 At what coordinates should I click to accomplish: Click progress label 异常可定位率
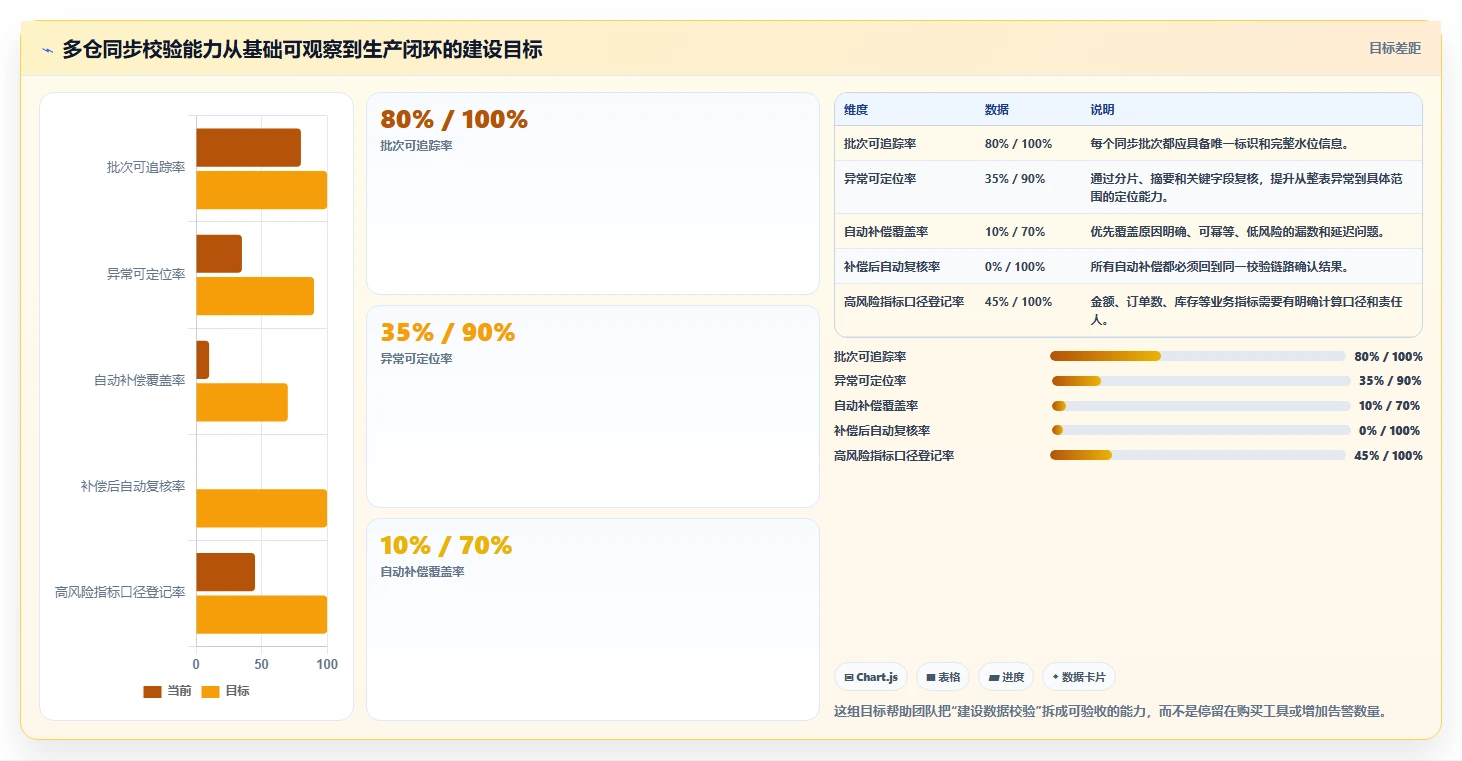tap(870, 381)
